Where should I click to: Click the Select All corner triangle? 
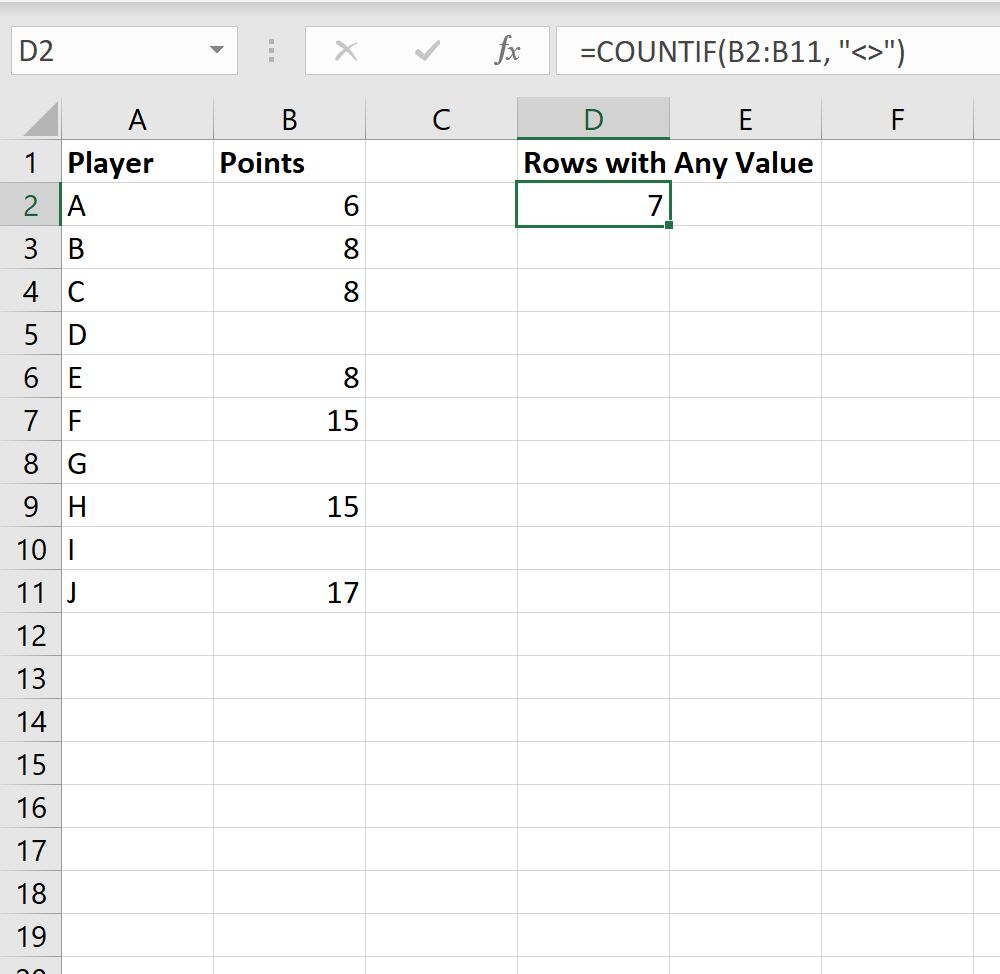[x=41, y=119]
